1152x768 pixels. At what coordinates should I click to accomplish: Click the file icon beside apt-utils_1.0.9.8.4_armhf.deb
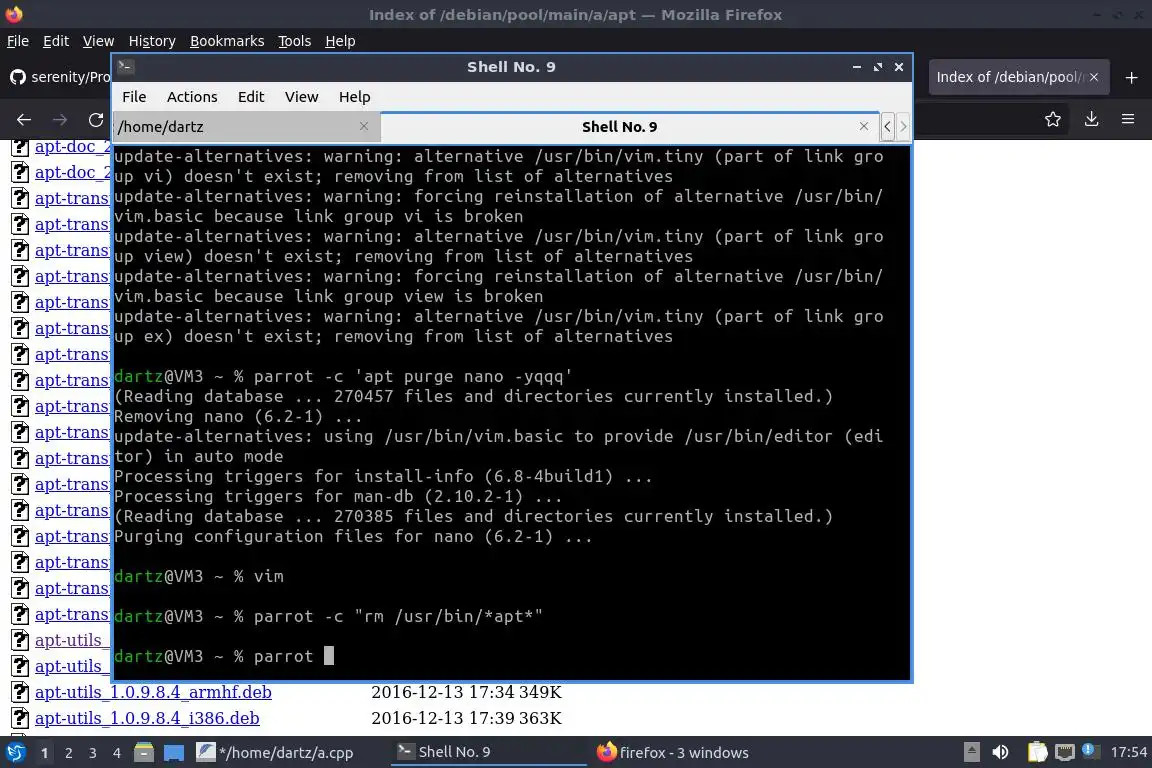coord(20,692)
